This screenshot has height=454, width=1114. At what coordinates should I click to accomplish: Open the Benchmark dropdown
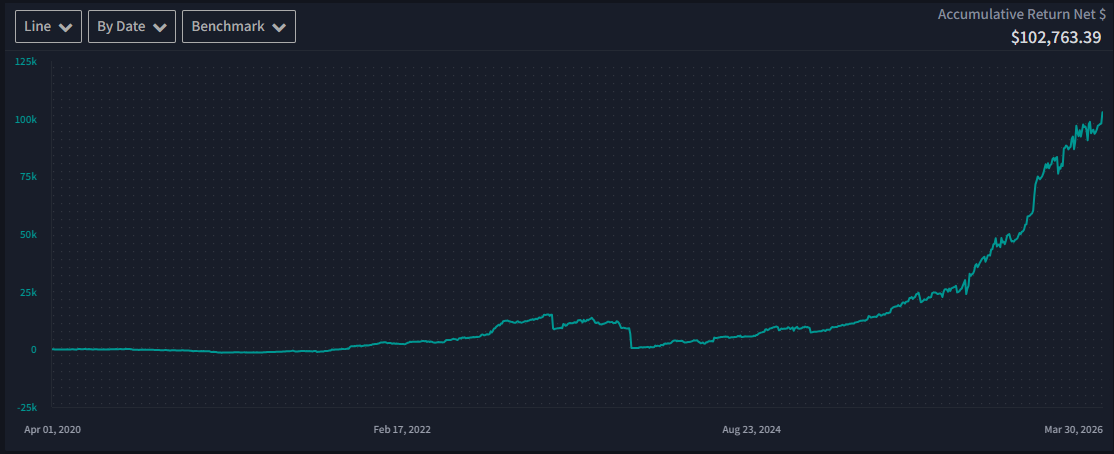[x=239, y=27]
